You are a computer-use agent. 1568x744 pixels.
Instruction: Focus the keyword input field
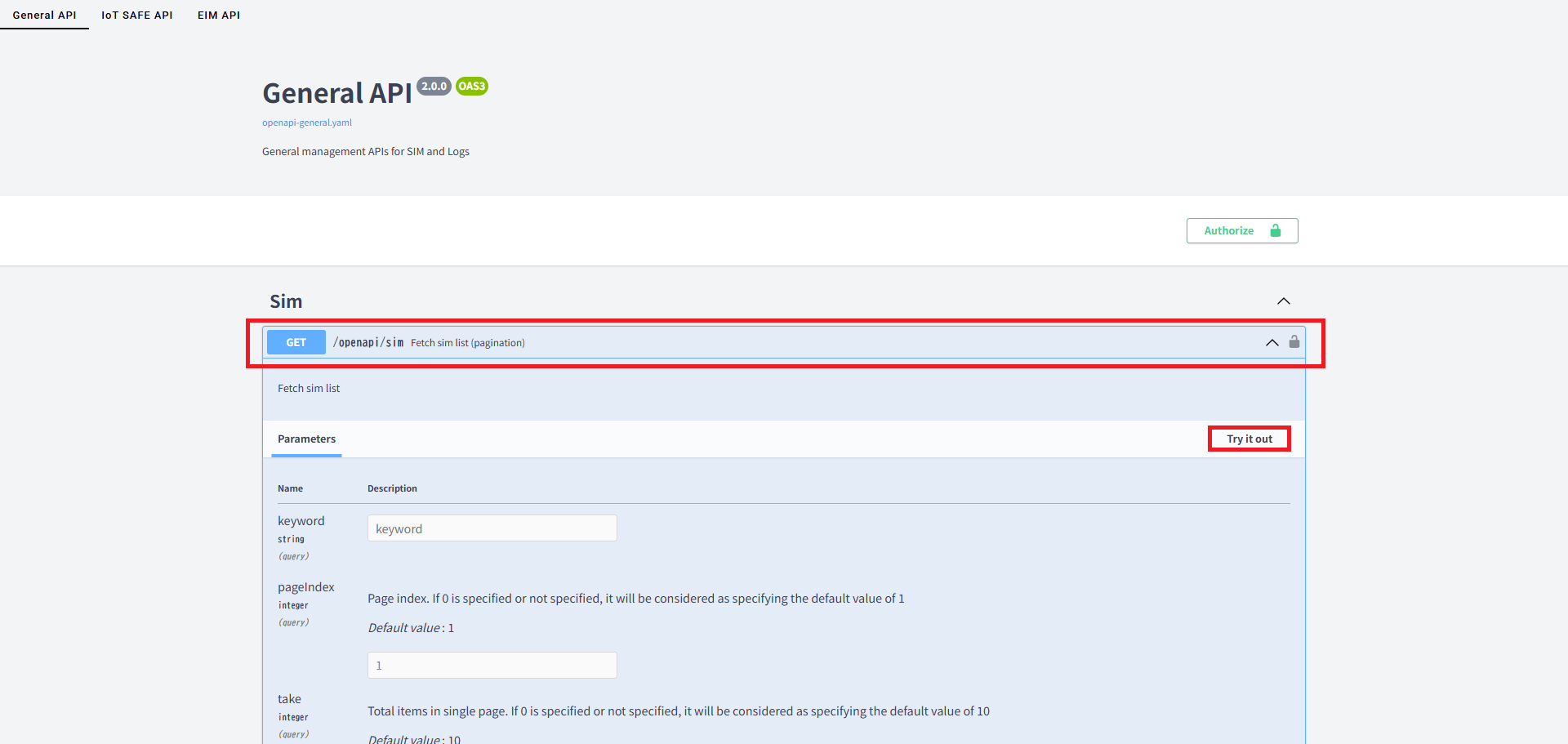[492, 528]
